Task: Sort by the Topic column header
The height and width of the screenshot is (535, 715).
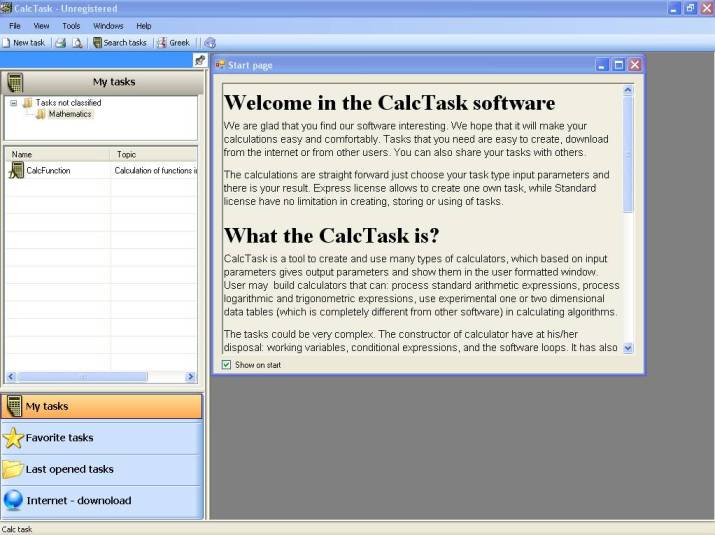Action: (x=154, y=154)
